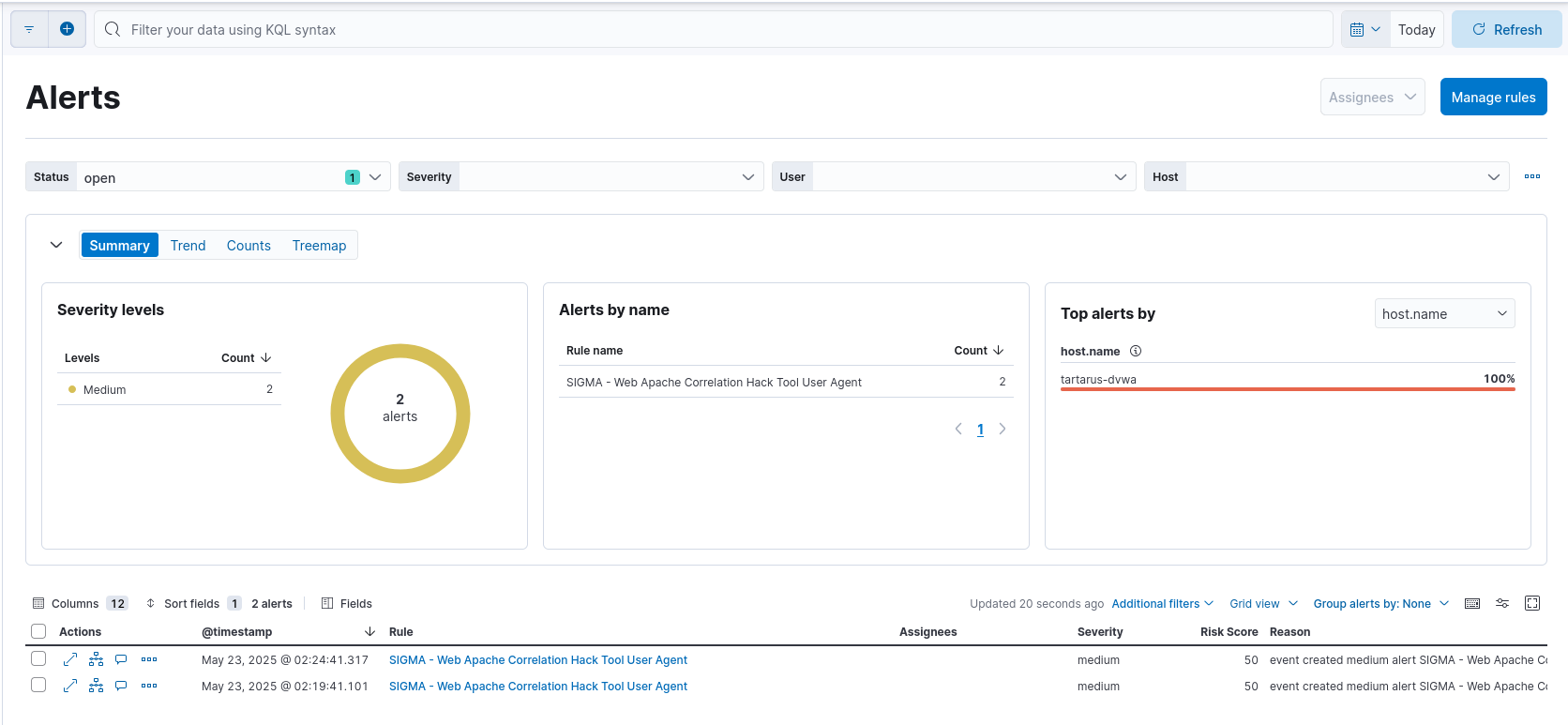Check the 02:19:41.101 alert checkbox
Viewport: 1568px width, 725px height.
(38, 685)
